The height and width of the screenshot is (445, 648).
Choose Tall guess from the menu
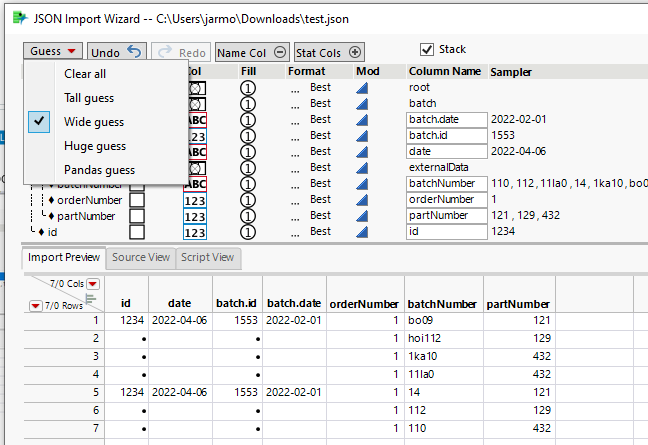click(x=106, y=98)
